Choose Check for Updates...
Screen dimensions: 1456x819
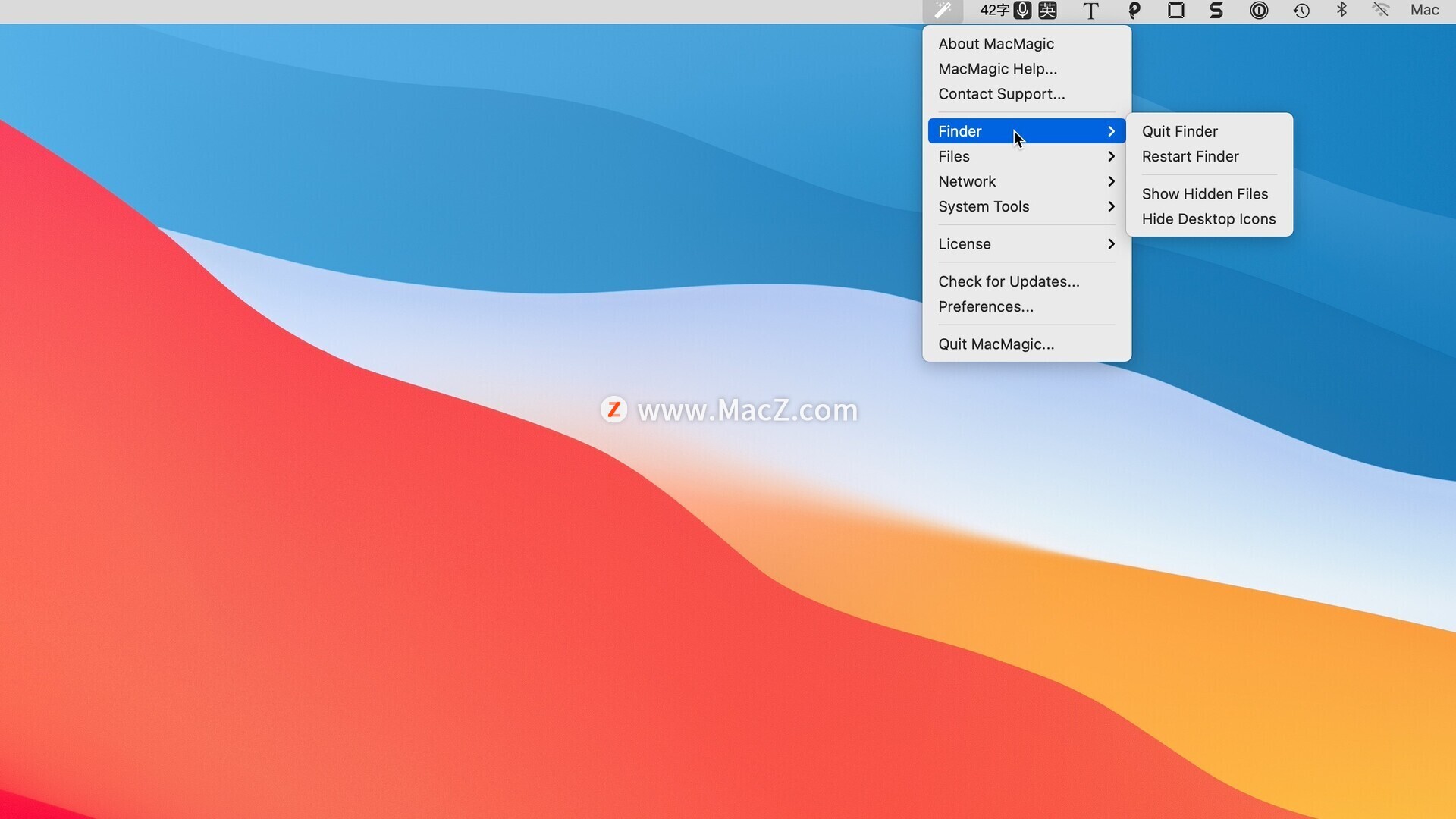pyautogui.click(x=1027, y=281)
